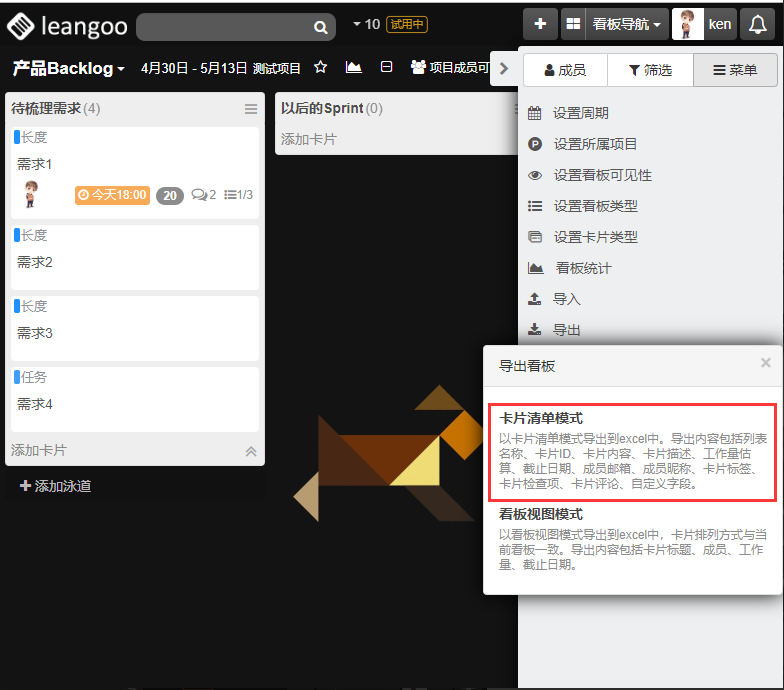Click the list menu icon of 待梳理需求

[x=251, y=109]
